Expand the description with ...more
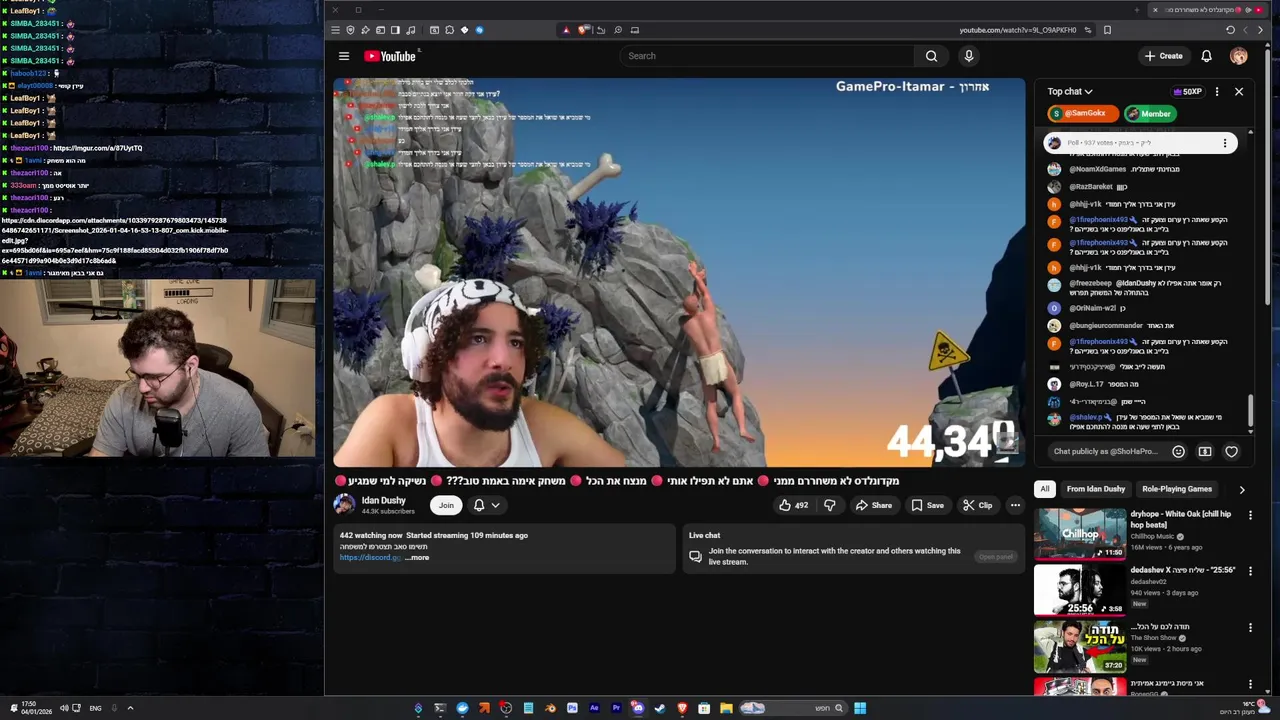1280x720 pixels. pyautogui.click(x=417, y=558)
